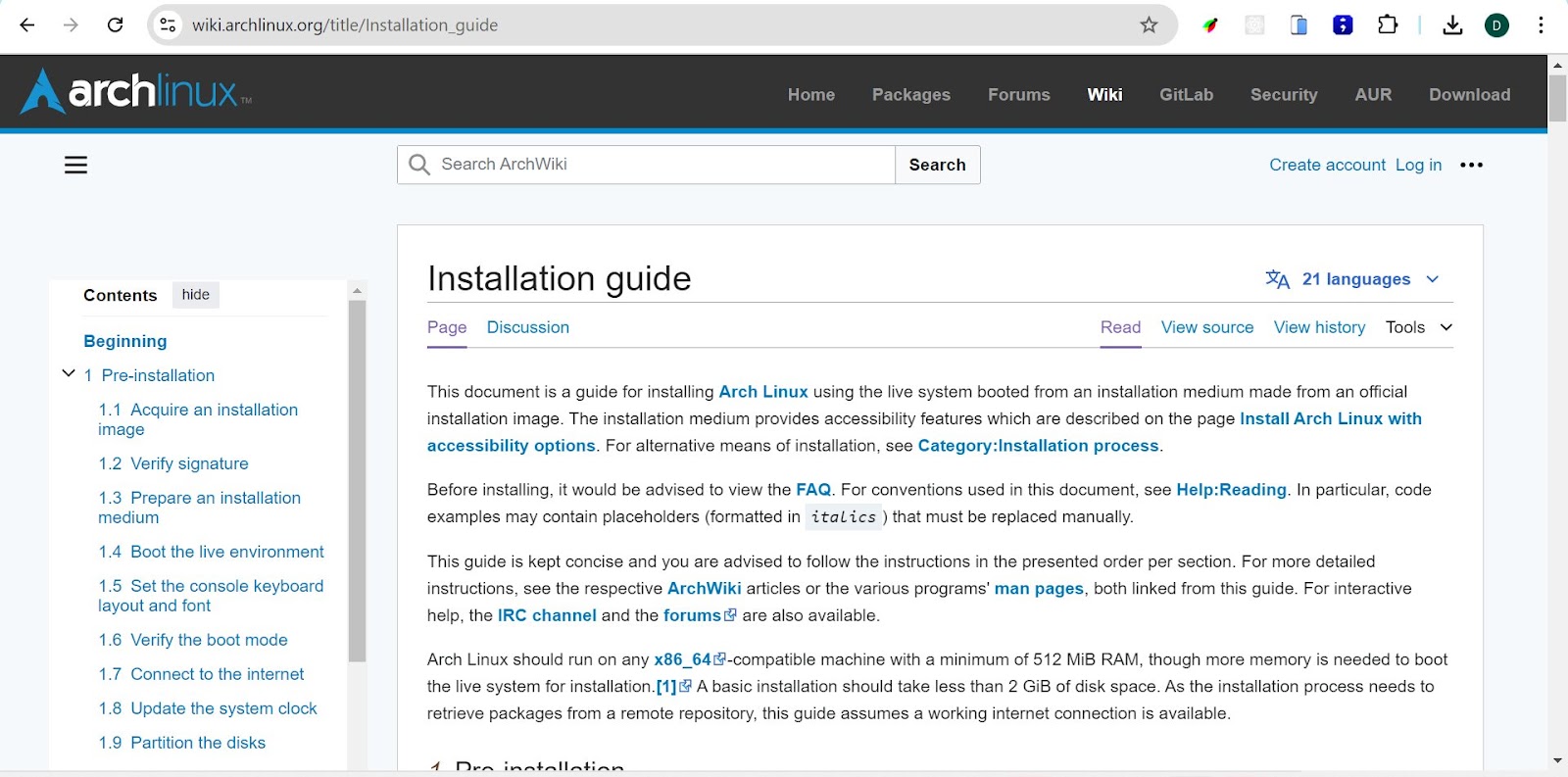
Task: Open the FAQ link
Action: pyautogui.click(x=813, y=490)
